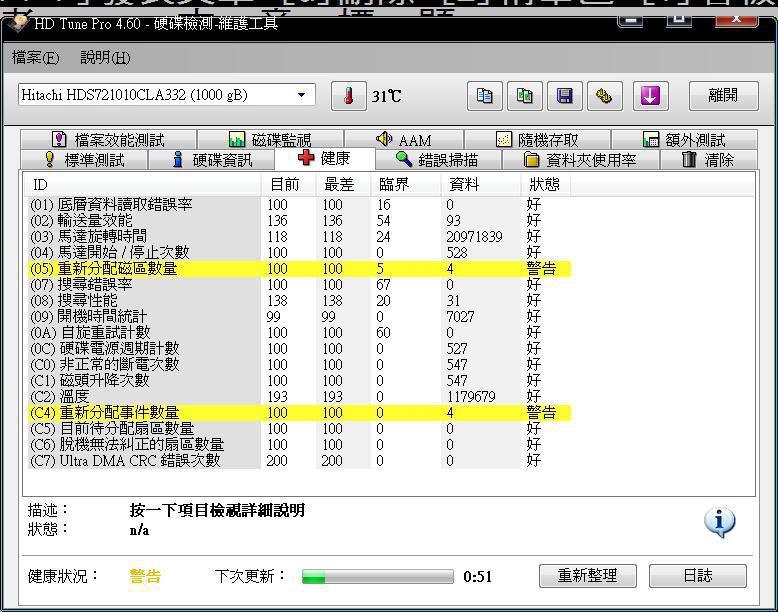This screenshot has width=778, height=612.
Task: Open the 檔案(F) menu
Action: pyautogui.click(x=35, y=58)
